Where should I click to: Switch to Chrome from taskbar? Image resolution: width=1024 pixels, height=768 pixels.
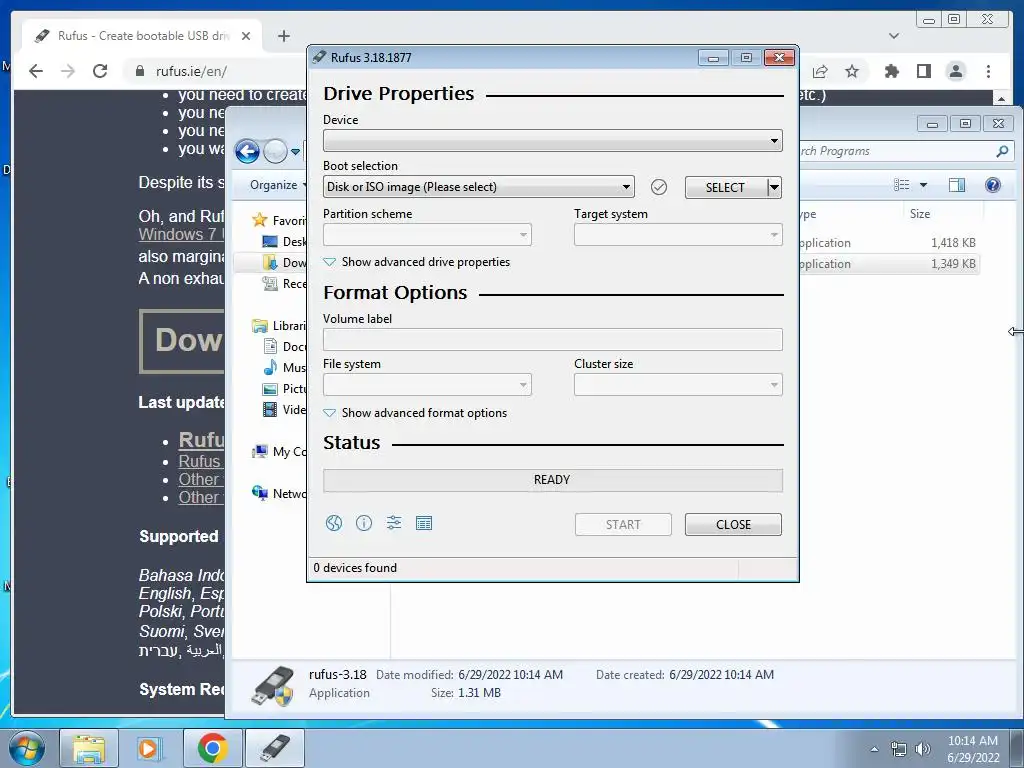[212, 748]
